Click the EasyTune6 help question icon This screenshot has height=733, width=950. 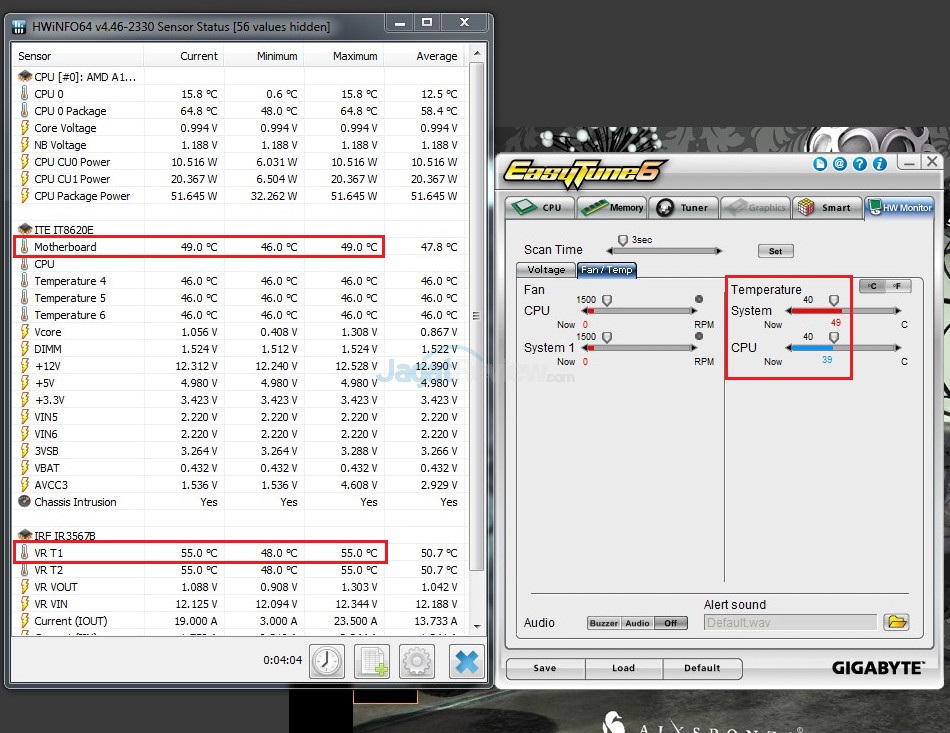coord(860,164)
